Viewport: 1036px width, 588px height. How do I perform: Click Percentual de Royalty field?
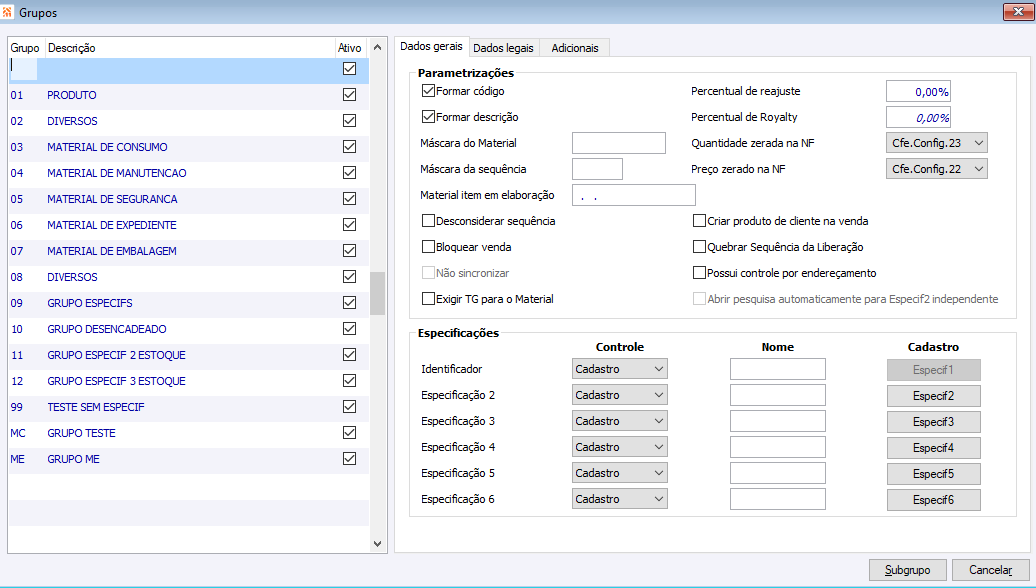(x=918, y=117)
